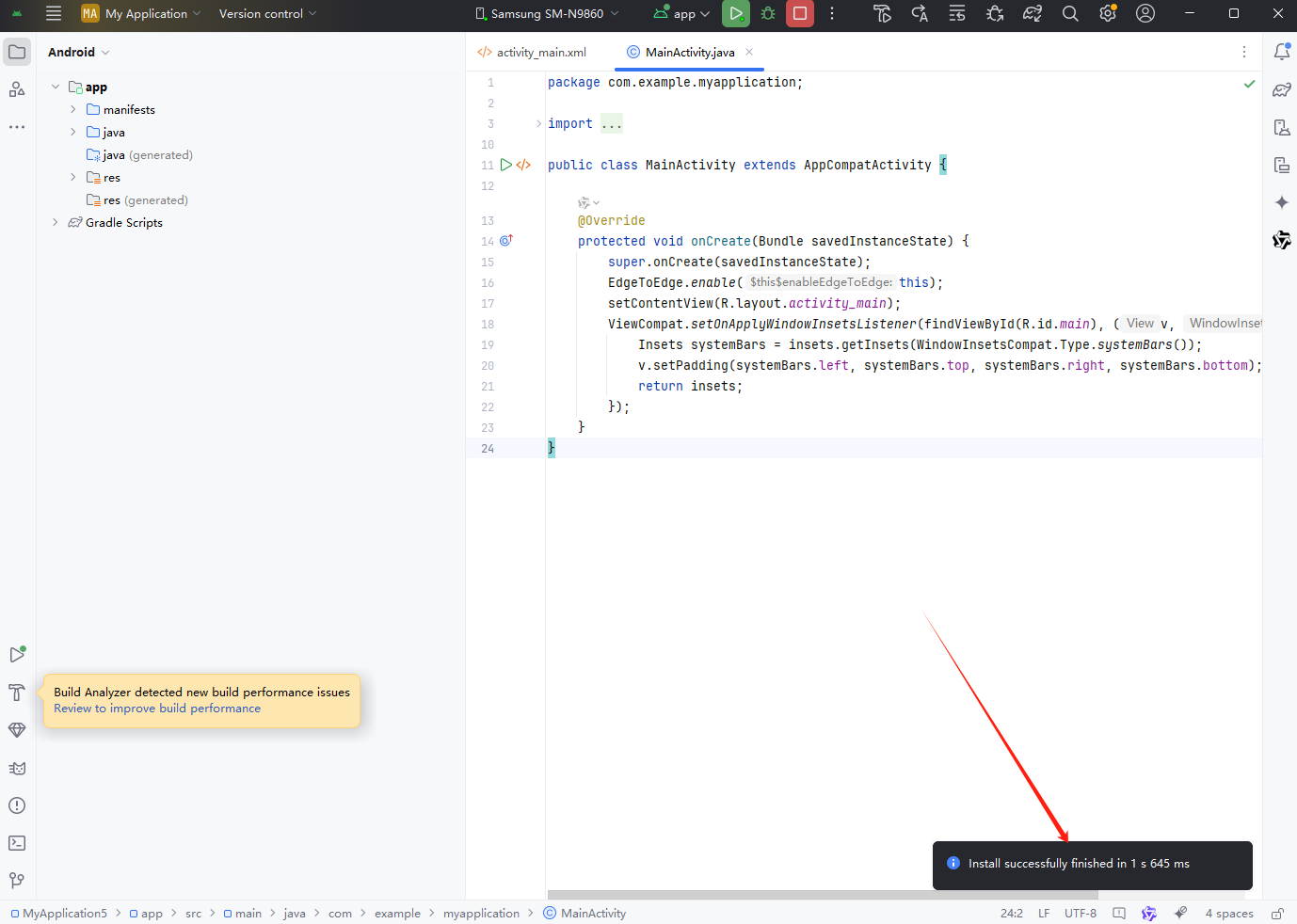Viewport: 1297px width, 924px height.
Task: Open the Device Manager panel
Action: coord(1281,127)
